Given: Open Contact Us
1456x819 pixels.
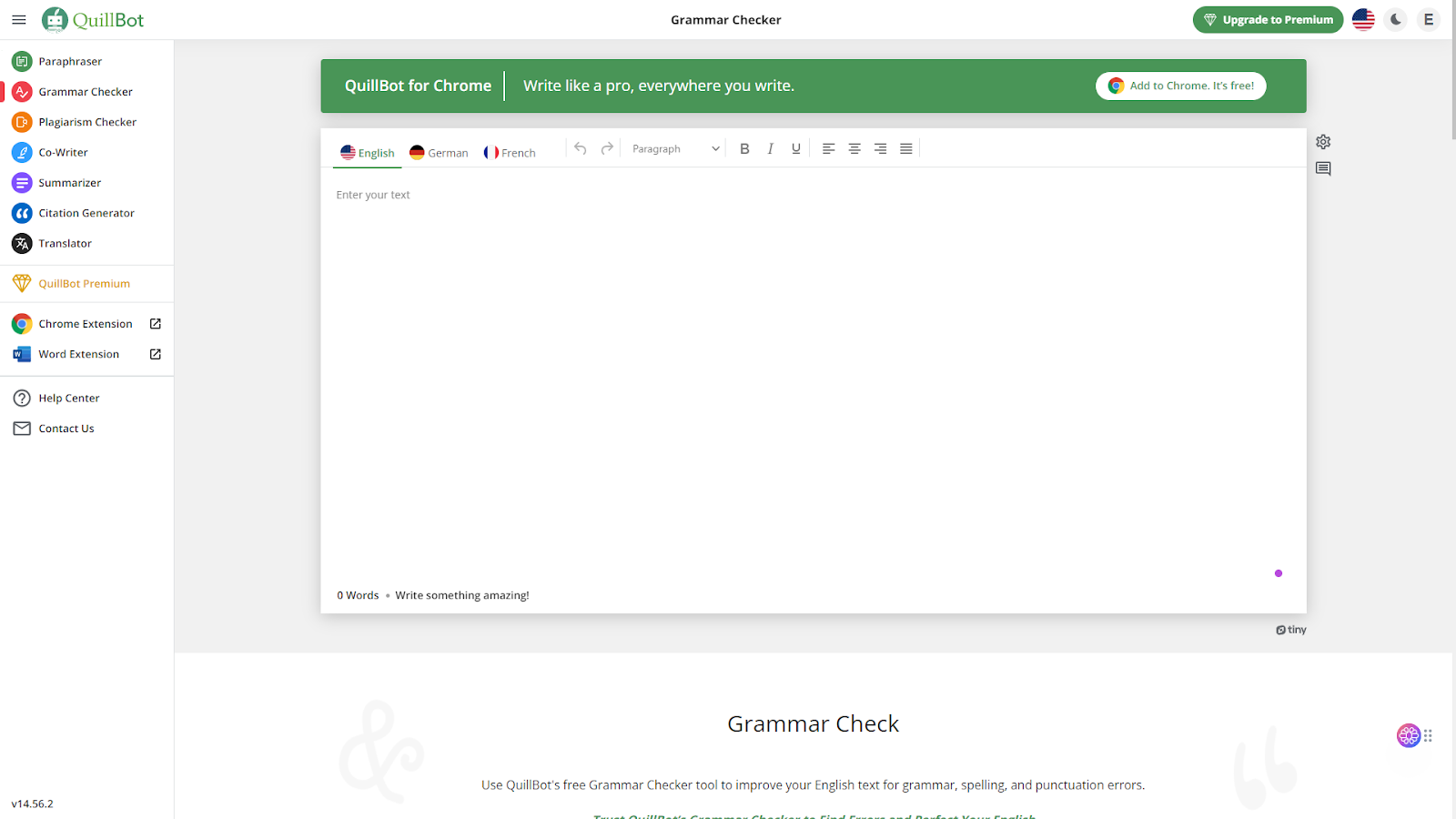Looking at the screenshot, I should (x=86, y=429).
